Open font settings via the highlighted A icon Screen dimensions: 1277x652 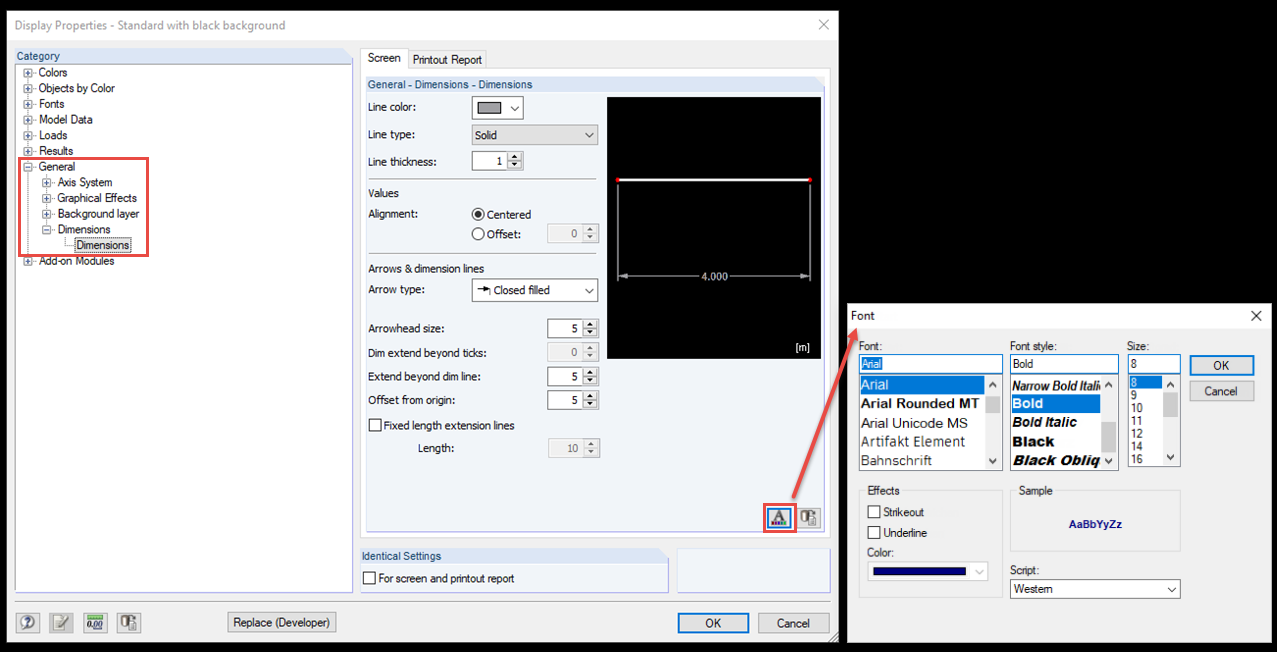click(x=779, y=517)
